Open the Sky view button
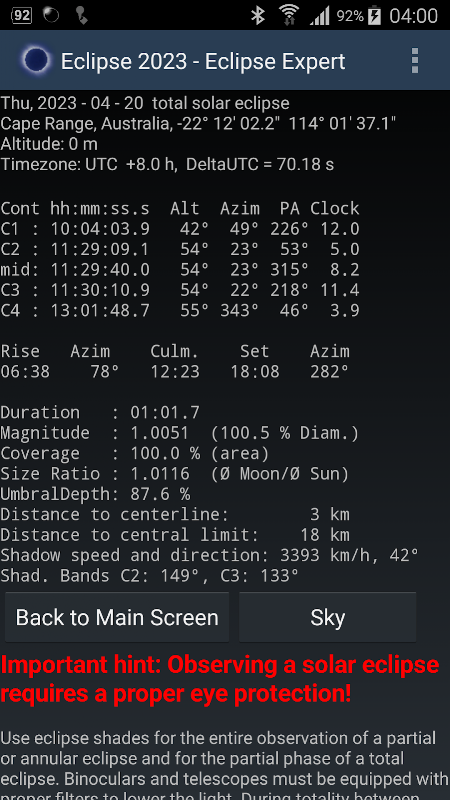Screen dimensions: 450x800 point(328,617)
